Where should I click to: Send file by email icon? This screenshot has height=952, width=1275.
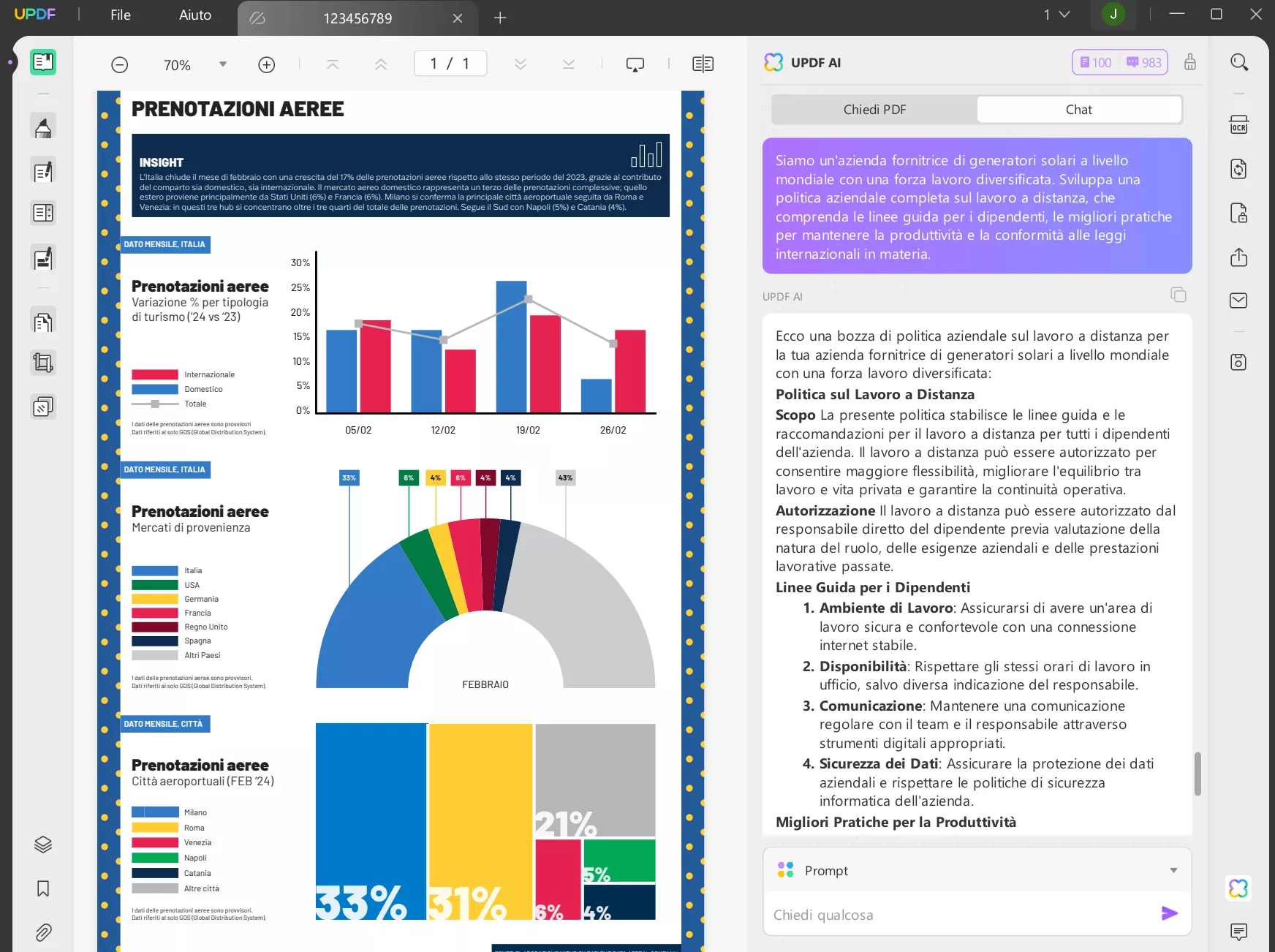(1239, 301)
